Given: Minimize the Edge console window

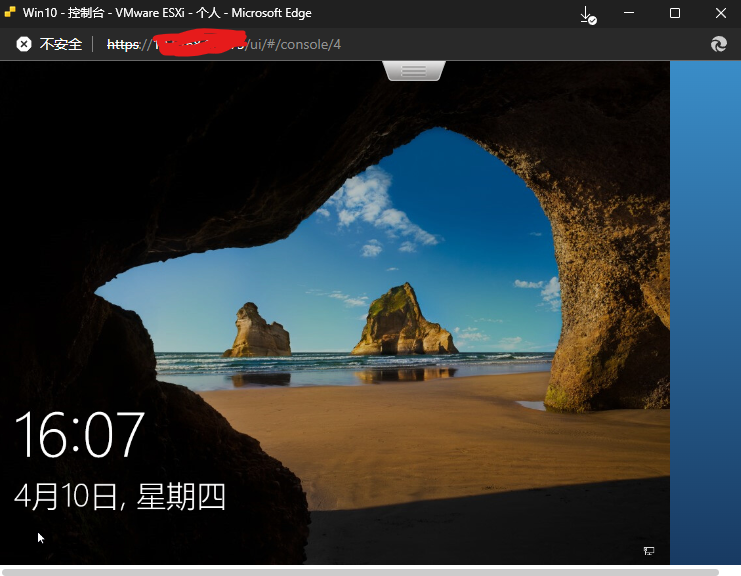Looking at the screenshot, I should pos(629,13).
